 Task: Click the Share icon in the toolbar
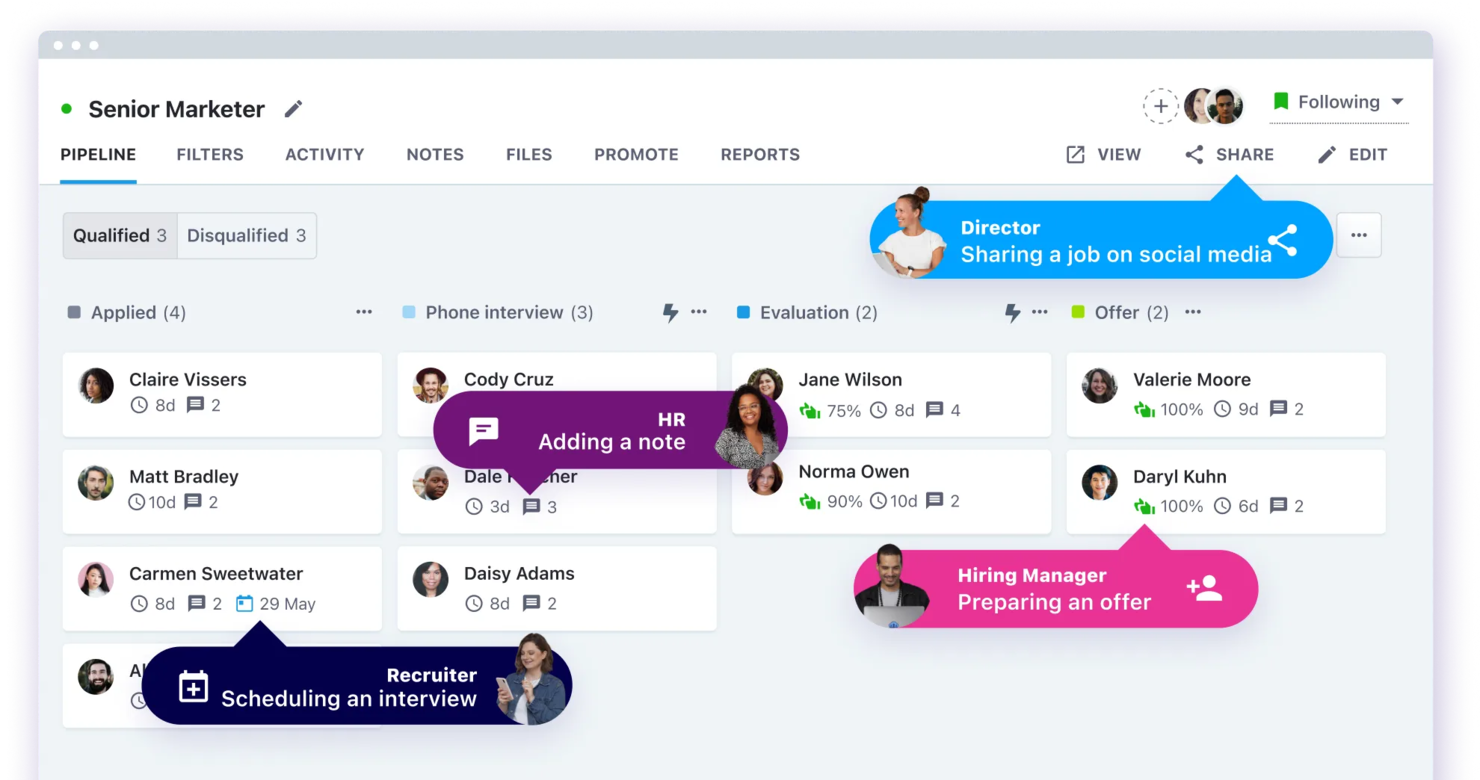click(1193, 154)
